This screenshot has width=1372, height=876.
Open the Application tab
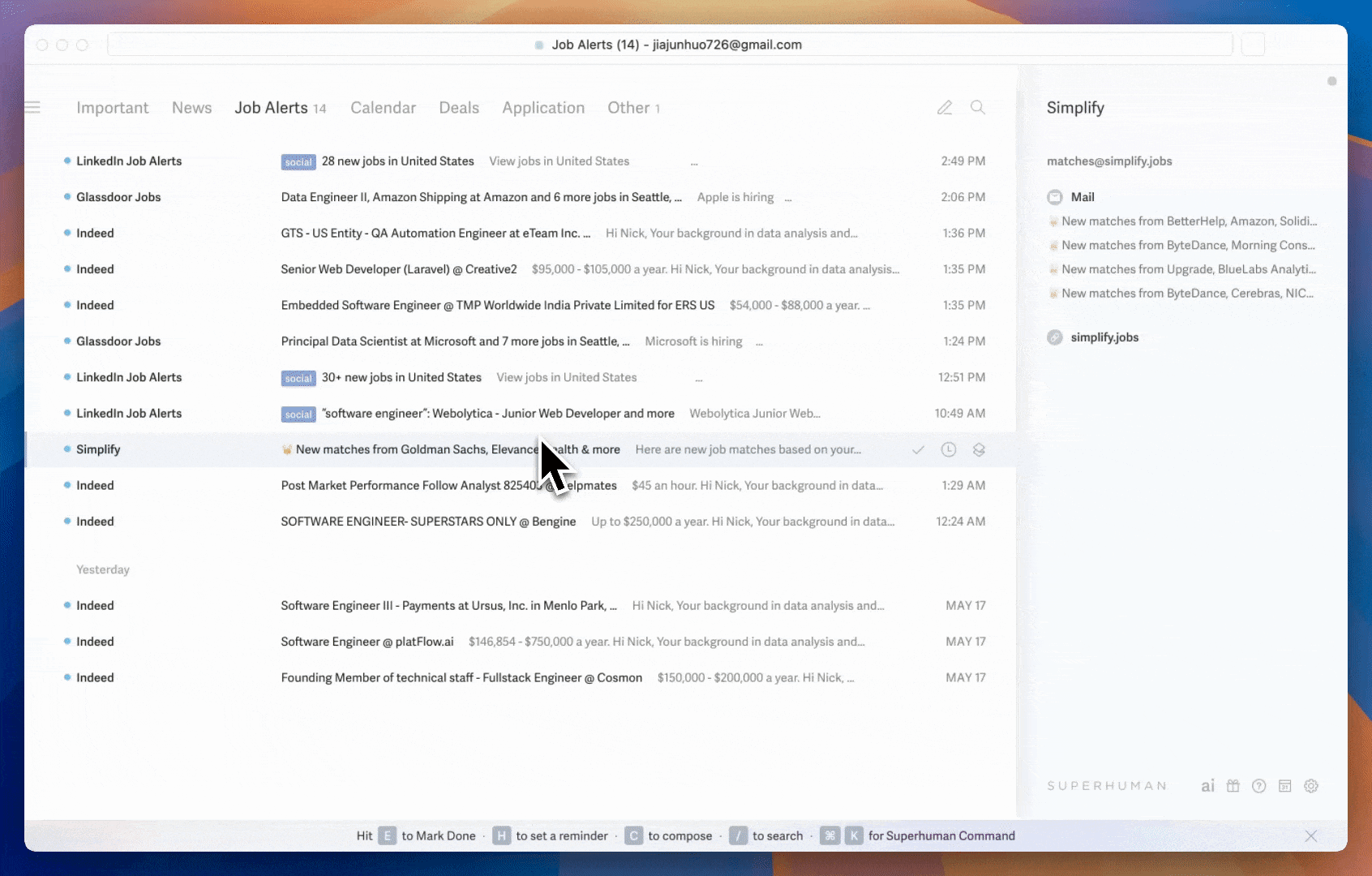543,107
